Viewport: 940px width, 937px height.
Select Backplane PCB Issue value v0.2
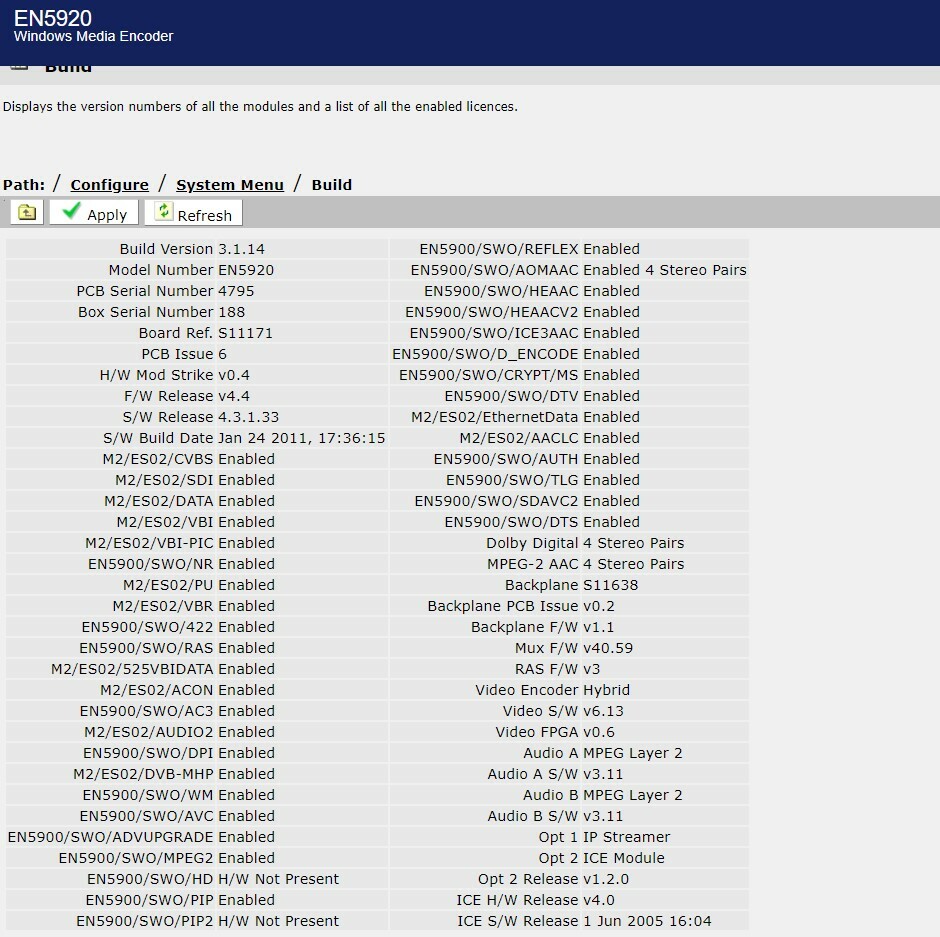pyautogui.click(x=599, y=605)
